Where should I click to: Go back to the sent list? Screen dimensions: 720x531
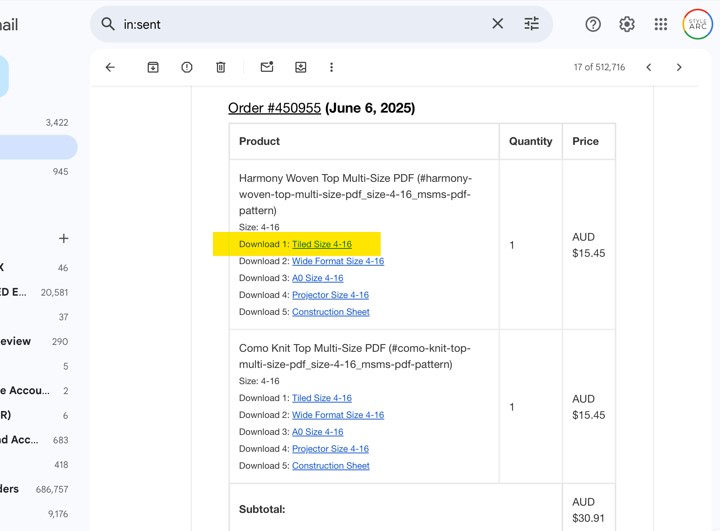[110, 68]
